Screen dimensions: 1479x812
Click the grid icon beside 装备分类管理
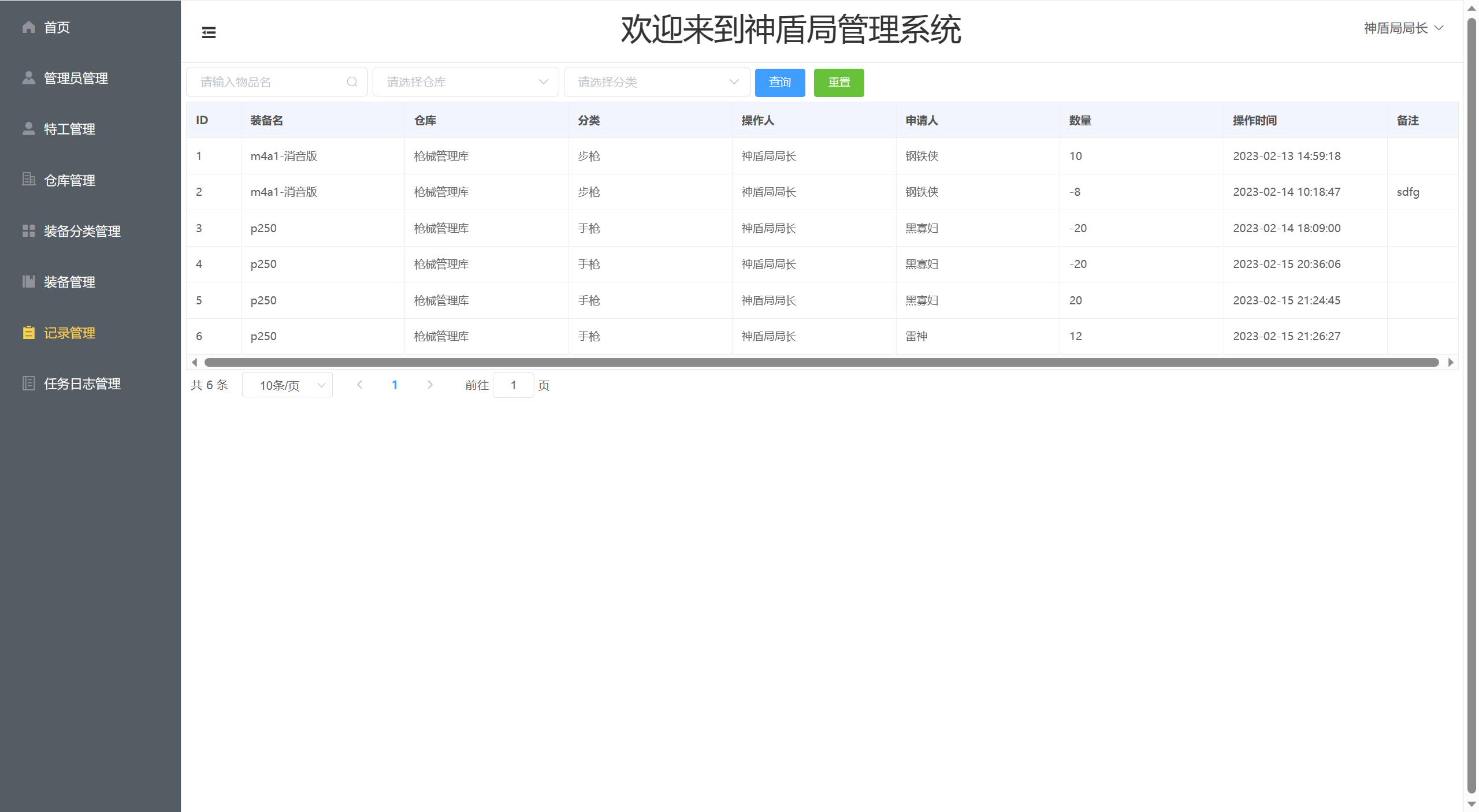(29, 231)
